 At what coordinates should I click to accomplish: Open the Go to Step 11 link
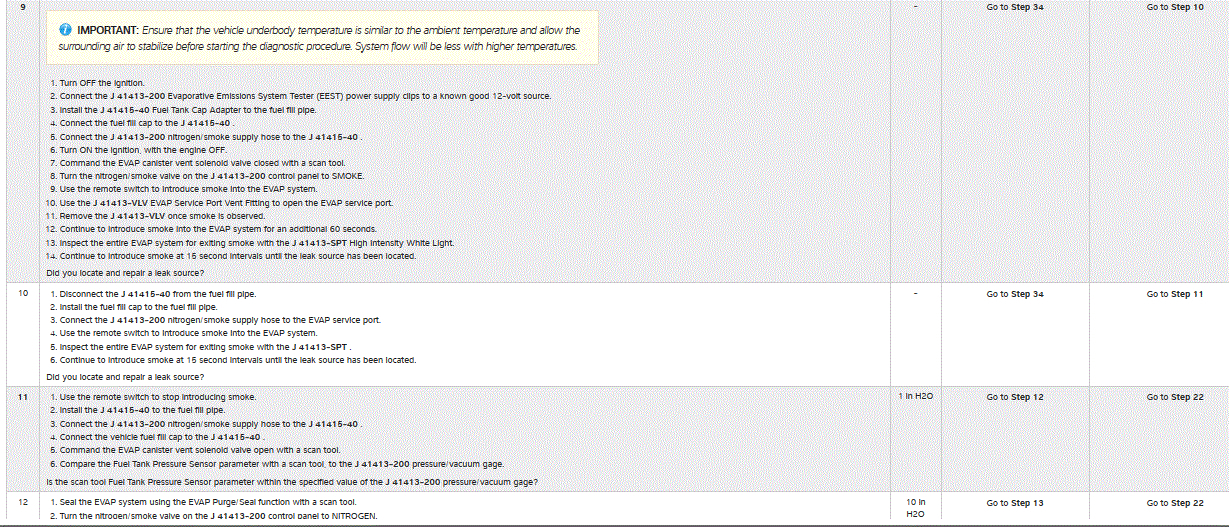pos(1174,294)
